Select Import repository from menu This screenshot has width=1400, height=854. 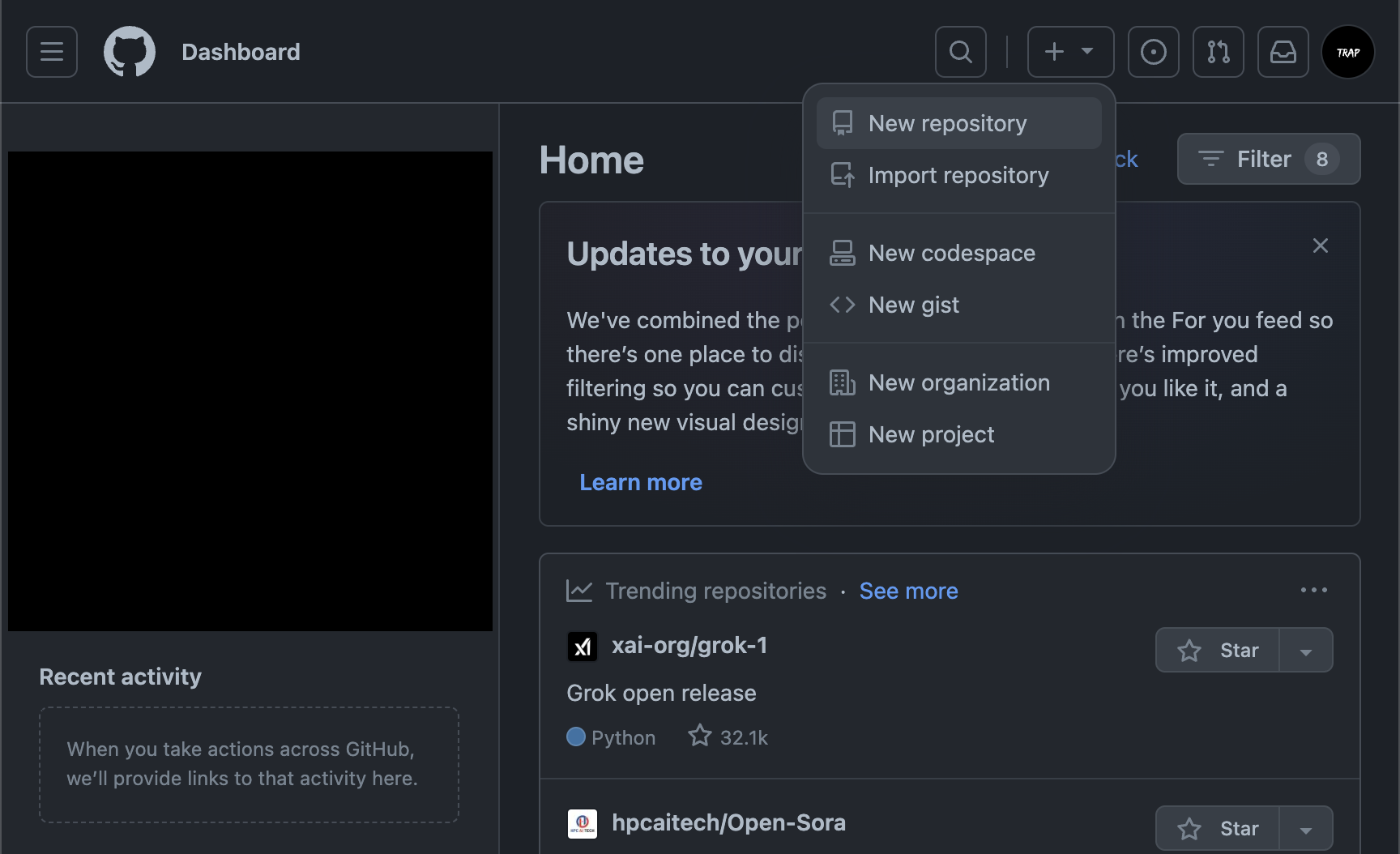(x=959, y=175)
